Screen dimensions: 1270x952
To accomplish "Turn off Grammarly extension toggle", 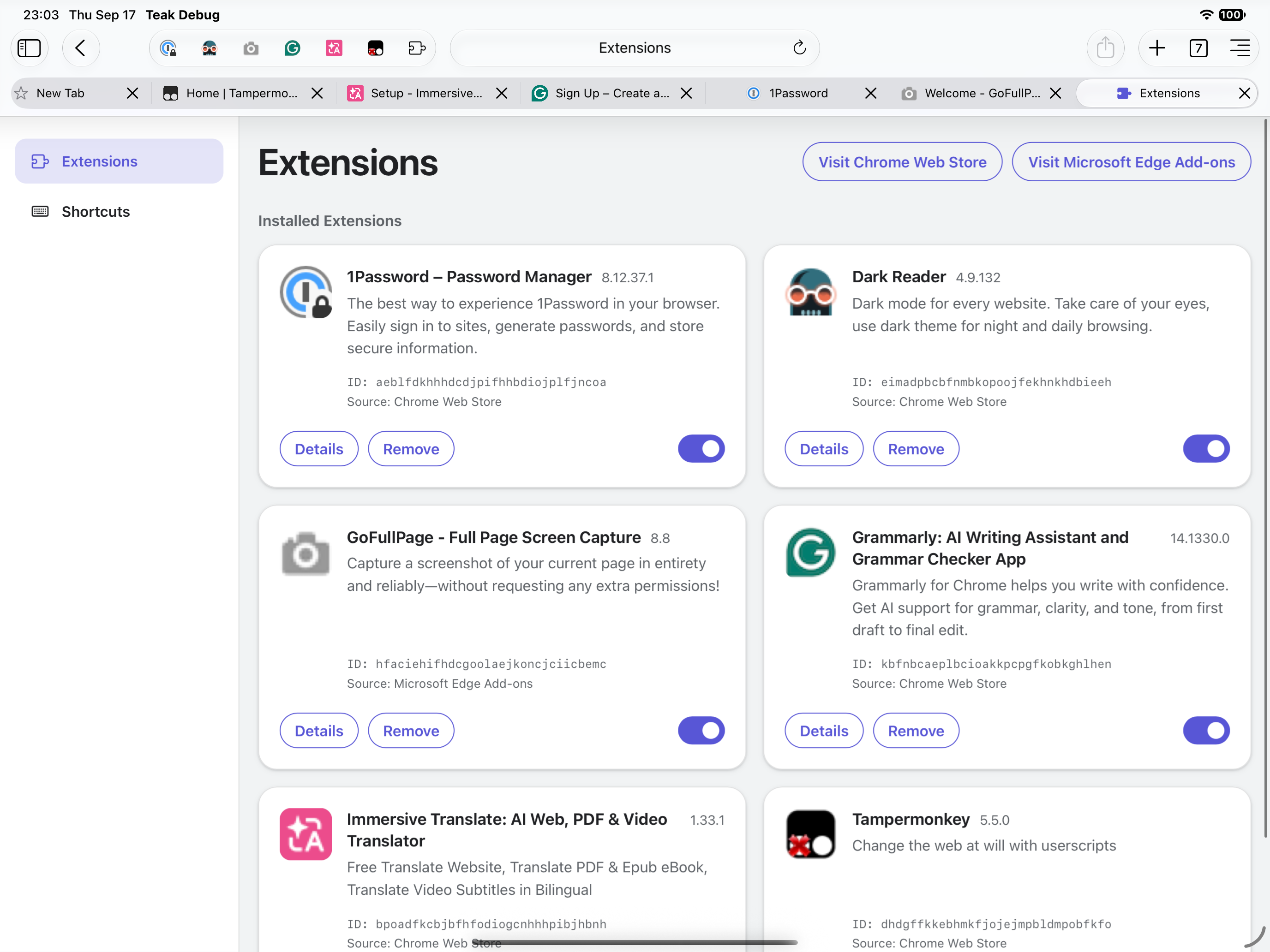I will [1206, 731].
